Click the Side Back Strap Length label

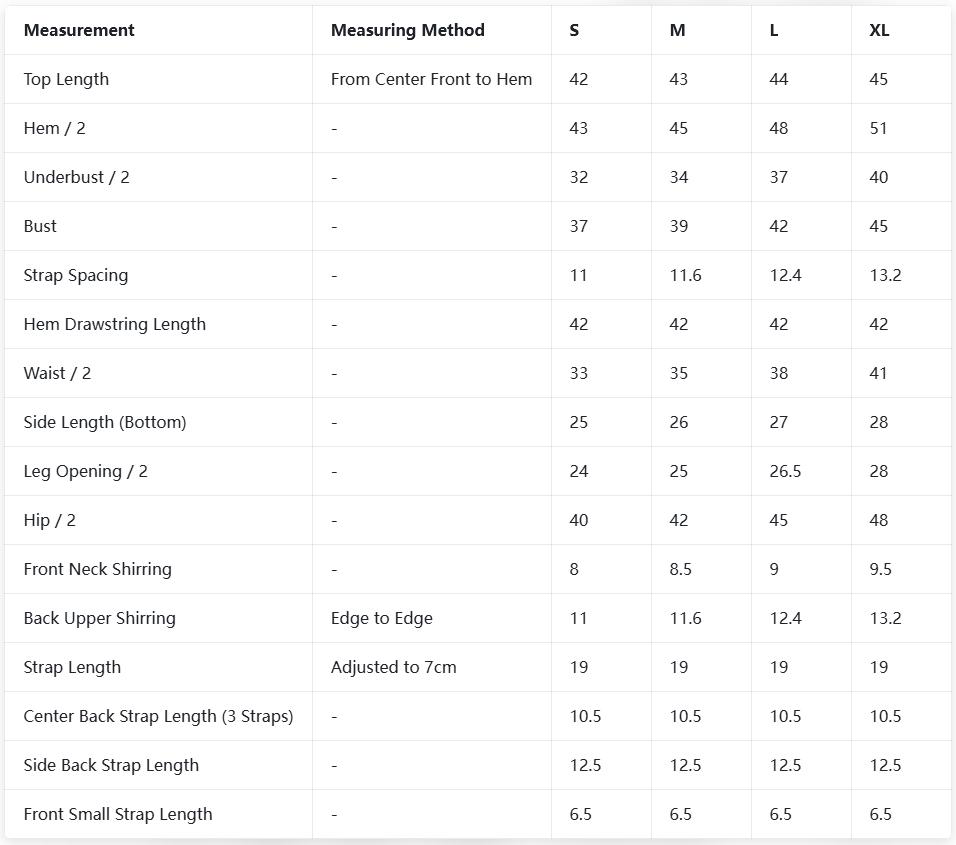[x=111, y=765]
